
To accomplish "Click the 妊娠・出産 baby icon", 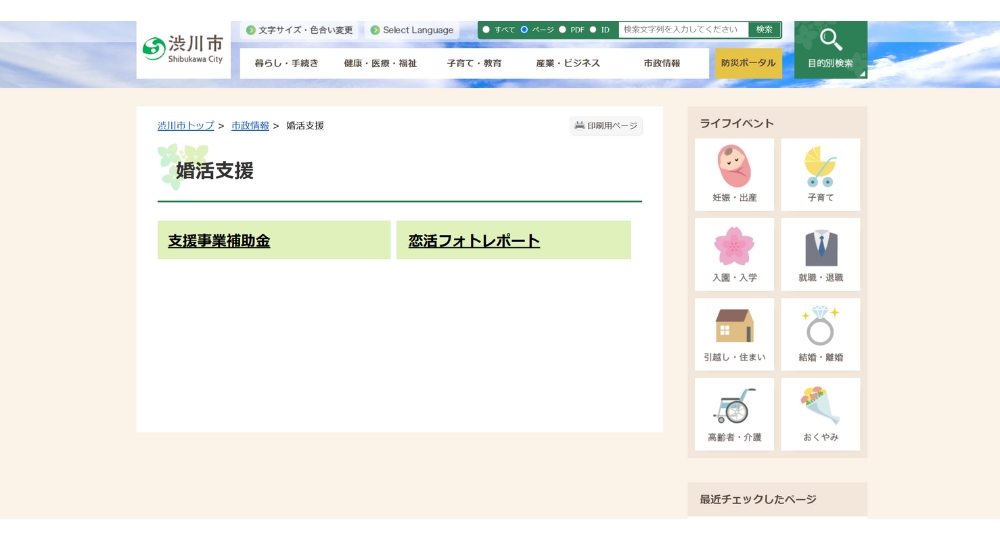I will pos(734,168).
